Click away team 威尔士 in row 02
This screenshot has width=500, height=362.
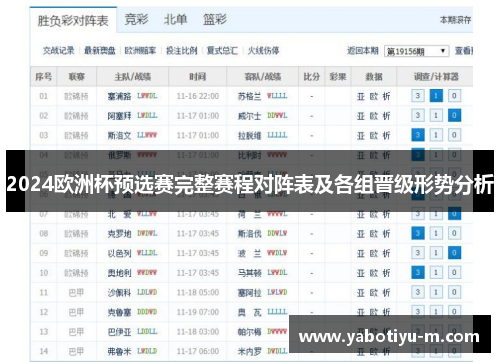tap(249, 116)
